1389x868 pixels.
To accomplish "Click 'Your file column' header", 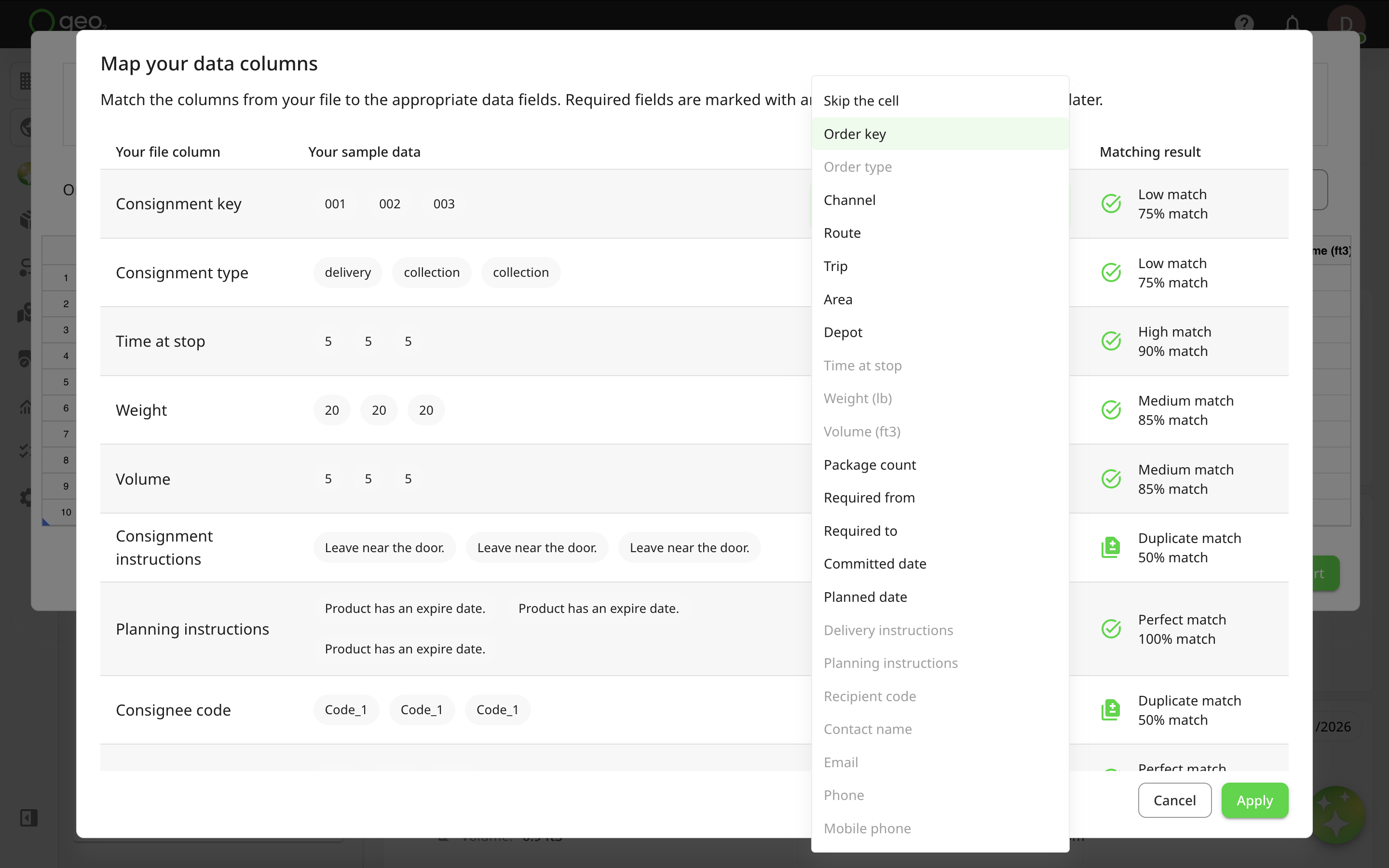I will [x=168, y=151].
